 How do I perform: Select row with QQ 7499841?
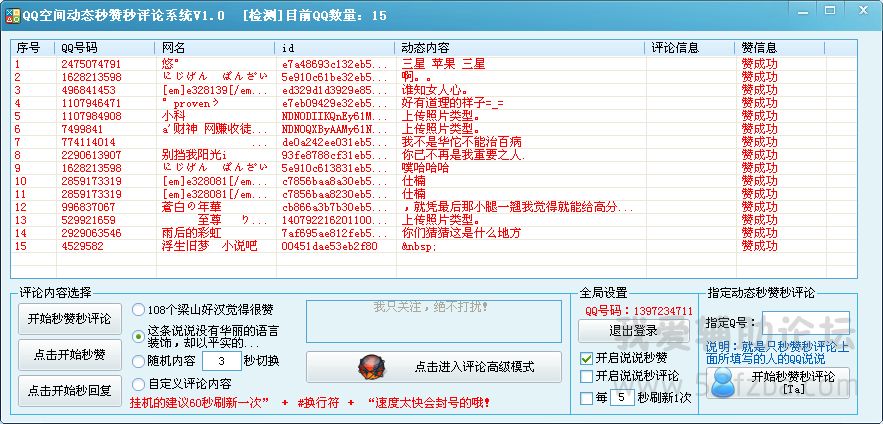(434, 129)
